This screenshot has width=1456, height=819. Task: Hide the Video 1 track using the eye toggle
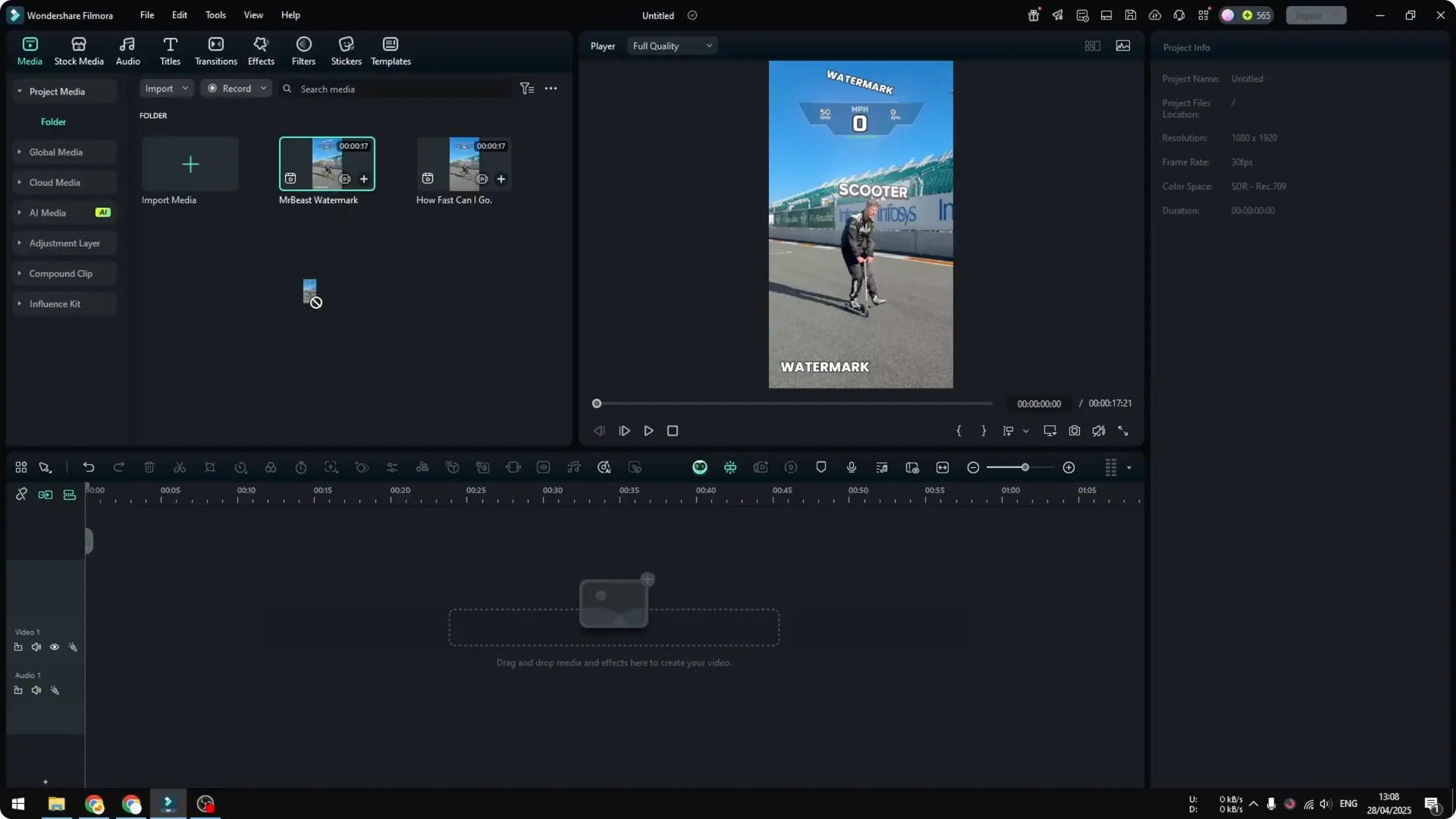pos(55,647)
